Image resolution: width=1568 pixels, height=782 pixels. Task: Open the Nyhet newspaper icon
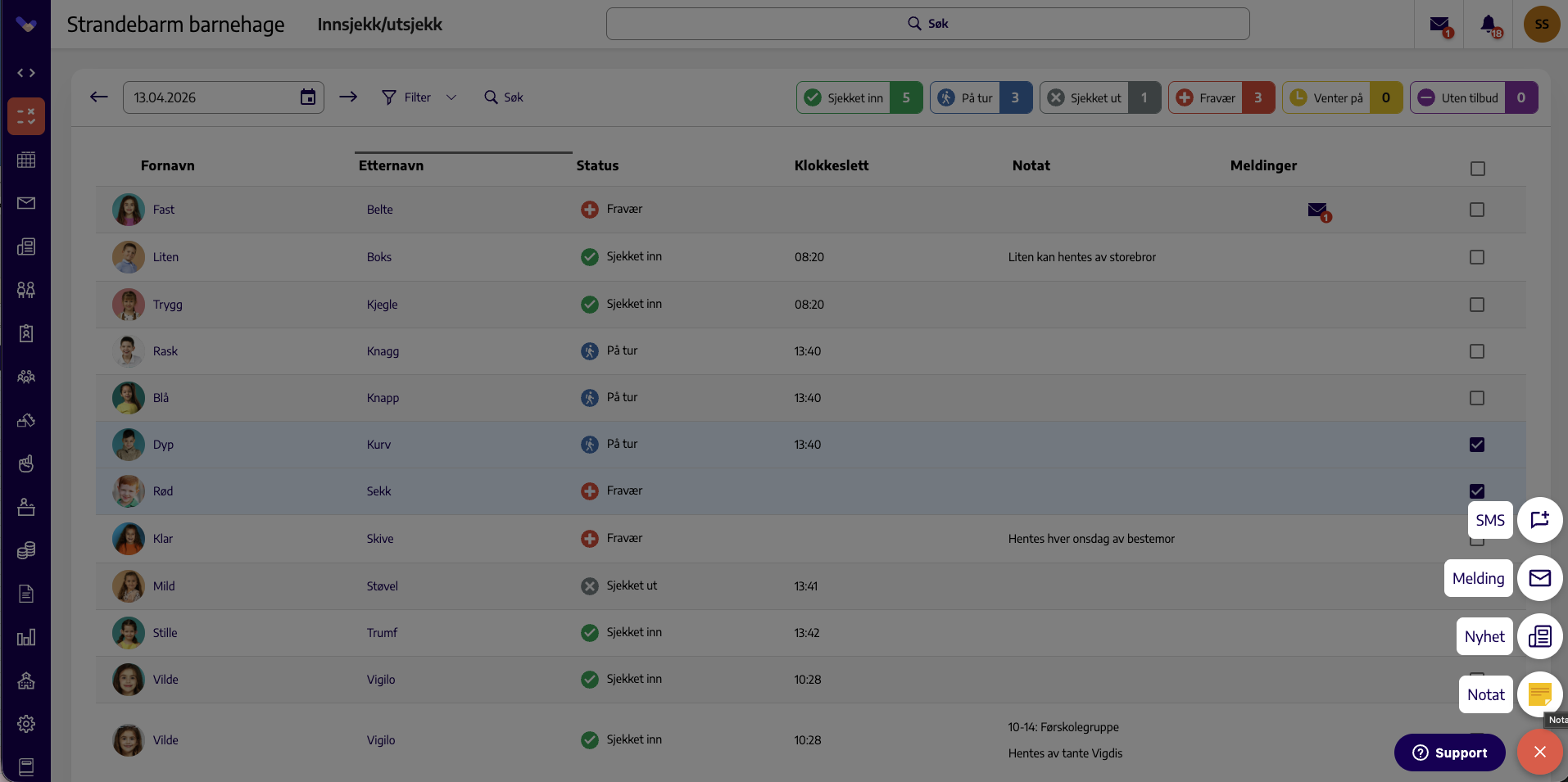1540,636
